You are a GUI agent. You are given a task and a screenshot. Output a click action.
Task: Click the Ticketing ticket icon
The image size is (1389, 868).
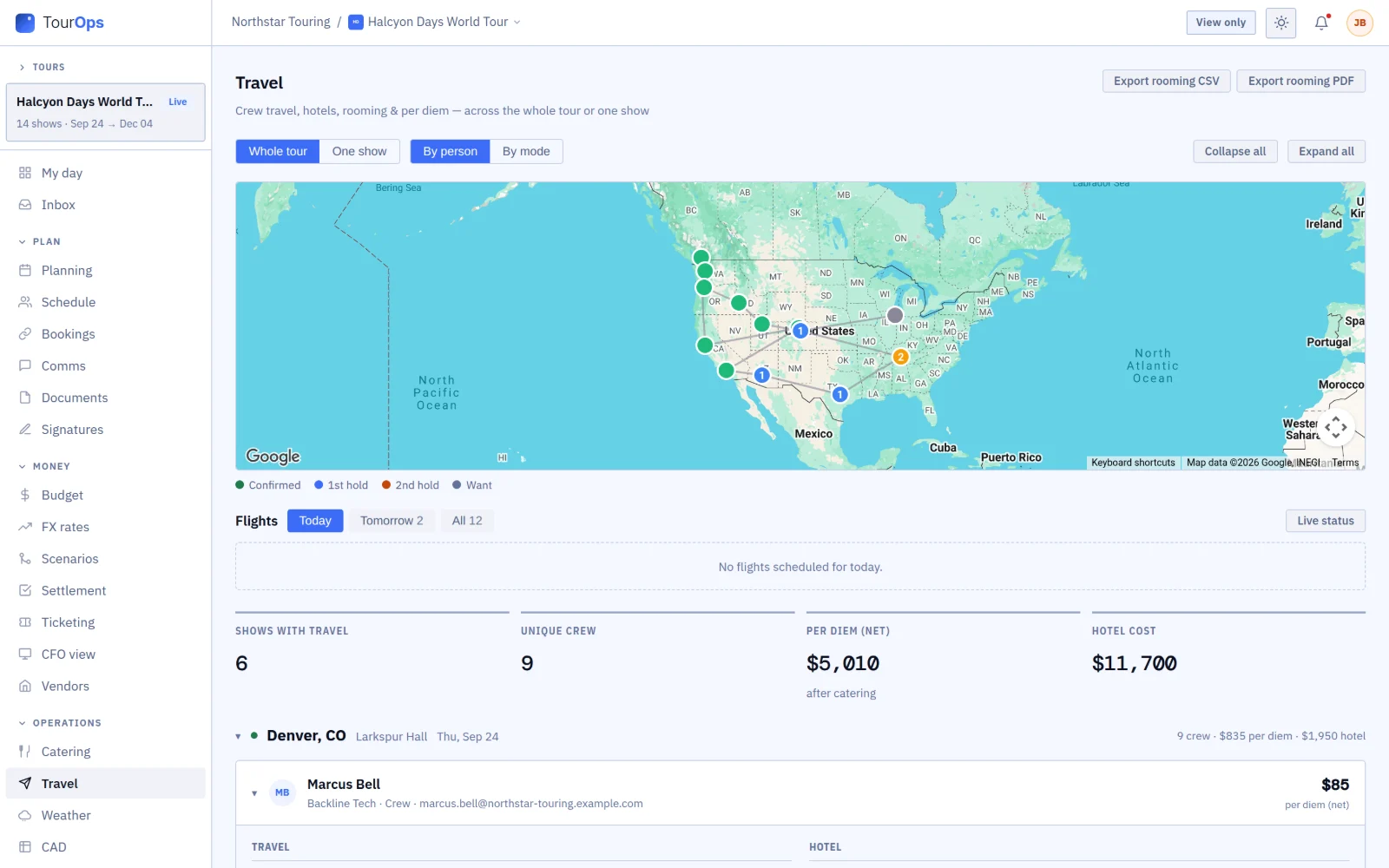[x=25, y=622]
